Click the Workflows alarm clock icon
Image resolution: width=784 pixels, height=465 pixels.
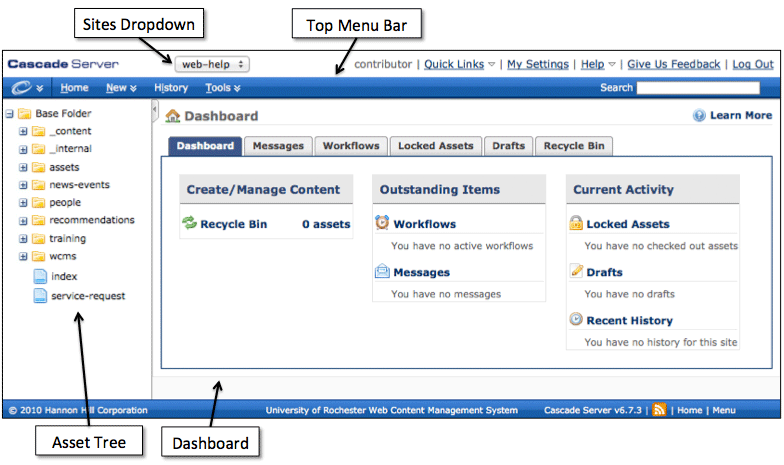coord(382,222)
